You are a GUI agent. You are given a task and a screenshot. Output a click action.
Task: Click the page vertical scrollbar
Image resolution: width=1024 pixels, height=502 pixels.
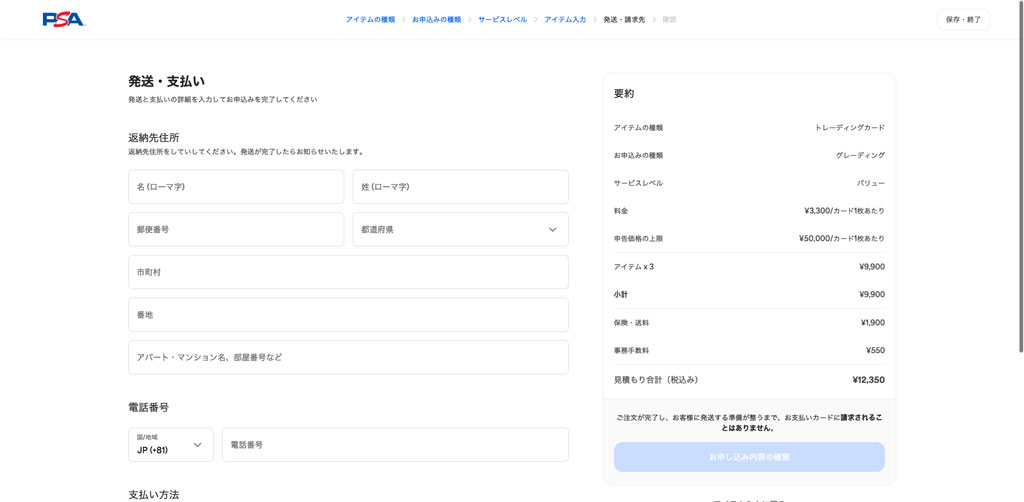(1021, 176)
